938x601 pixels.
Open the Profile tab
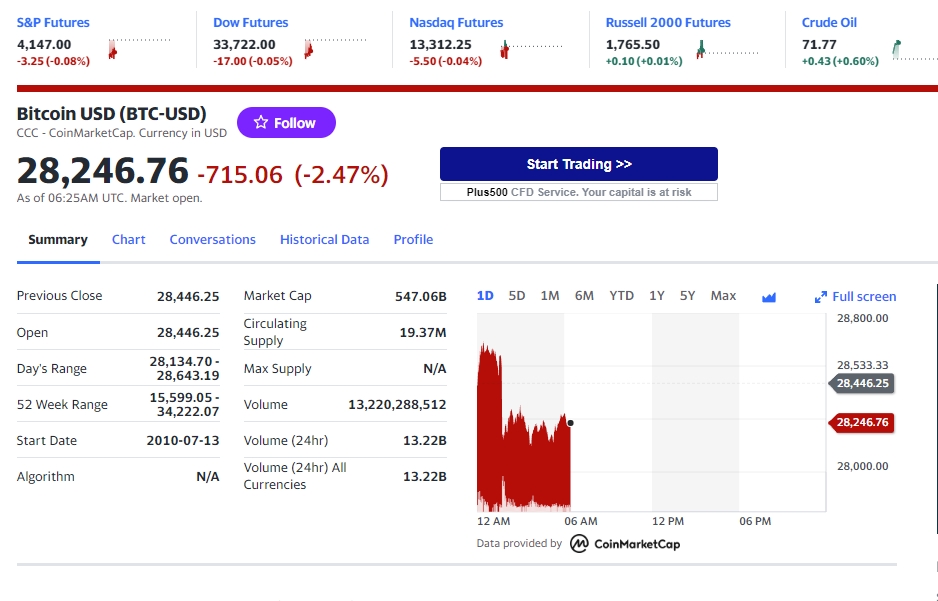(413, 239)
